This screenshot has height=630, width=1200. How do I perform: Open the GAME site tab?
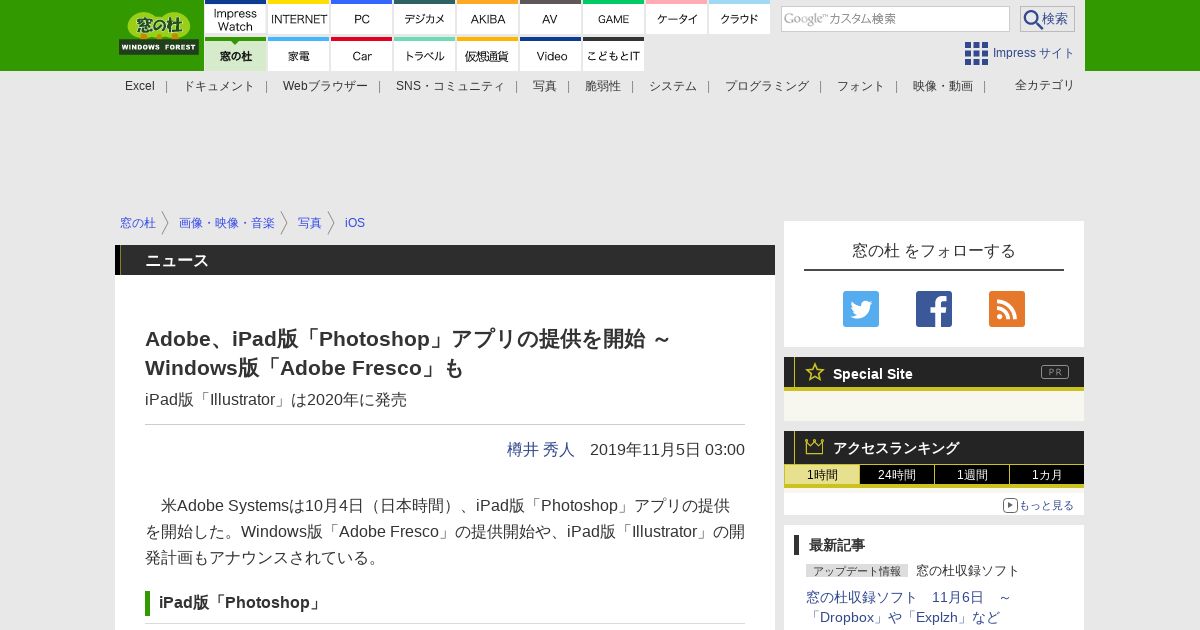[613, 19]
